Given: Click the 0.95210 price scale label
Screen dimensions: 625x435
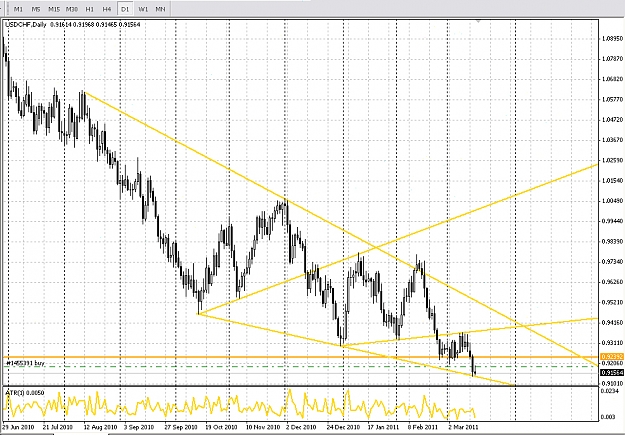Looking at the screenshot, I should coord(612,302).
